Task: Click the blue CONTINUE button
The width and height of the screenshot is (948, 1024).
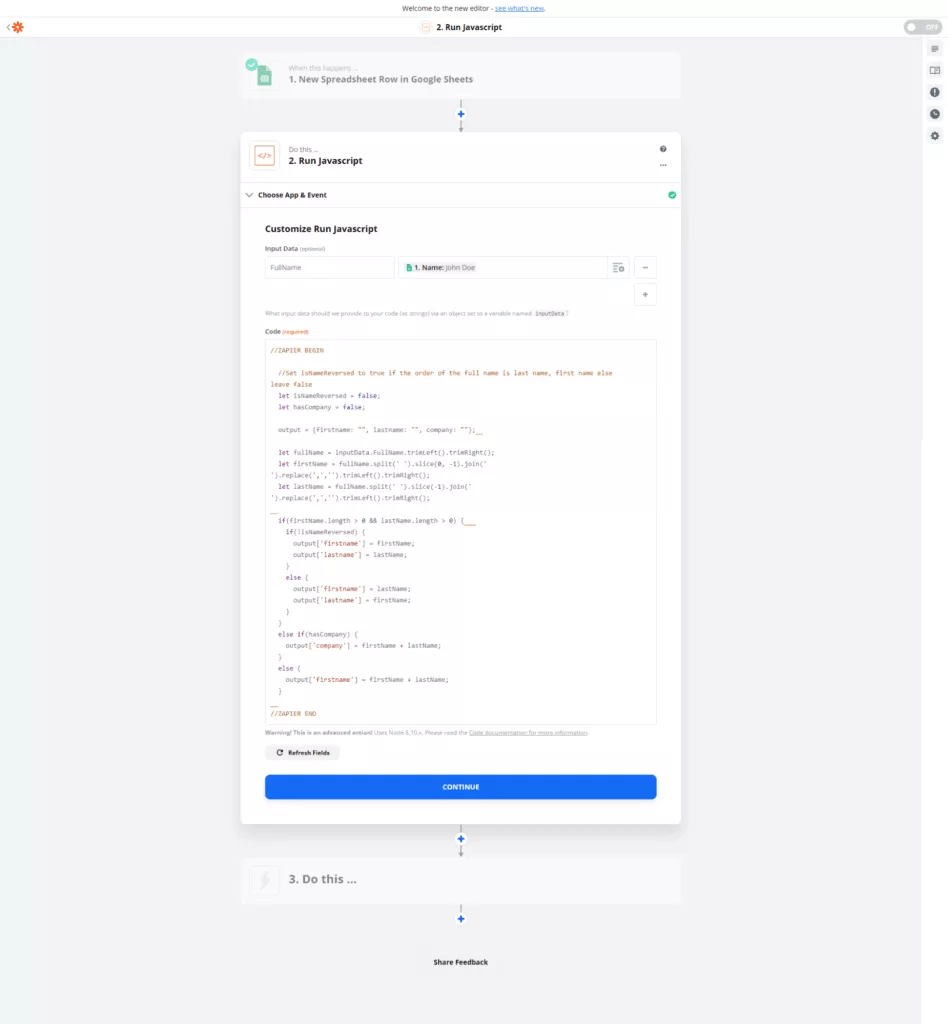Action: [x=460, y=787]
